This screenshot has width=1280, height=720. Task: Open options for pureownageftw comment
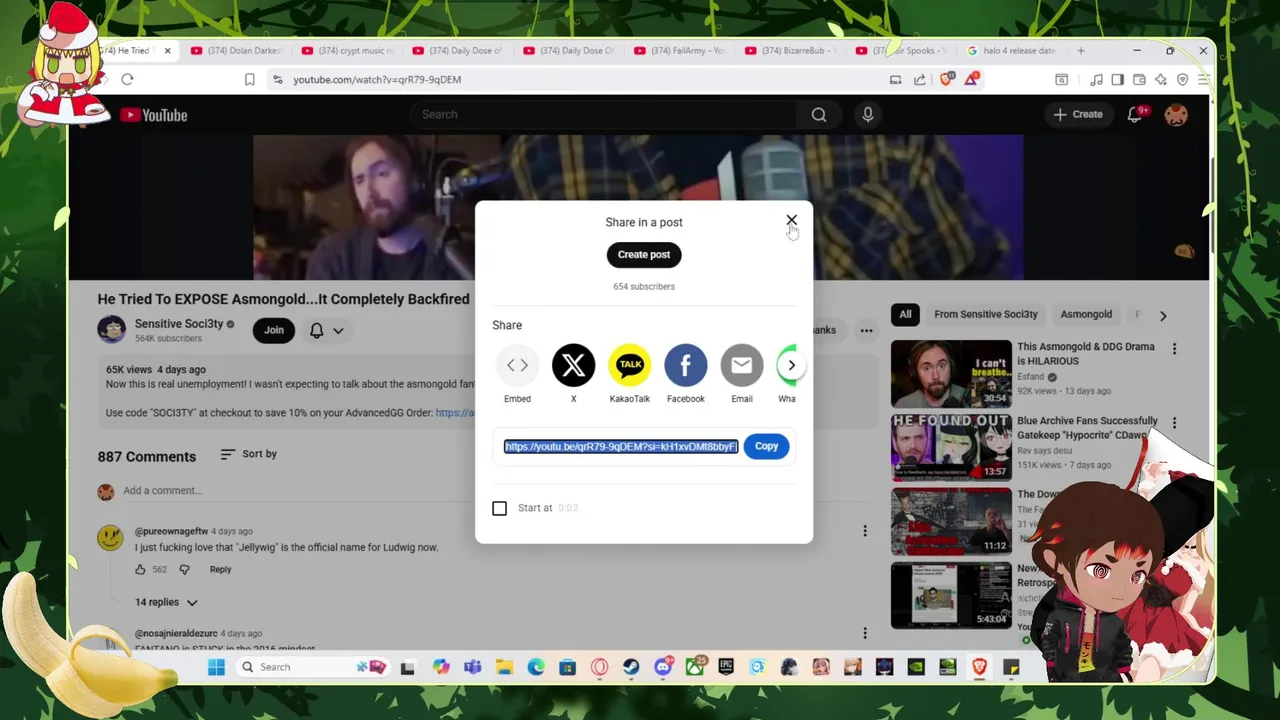(x=865, y=531)
